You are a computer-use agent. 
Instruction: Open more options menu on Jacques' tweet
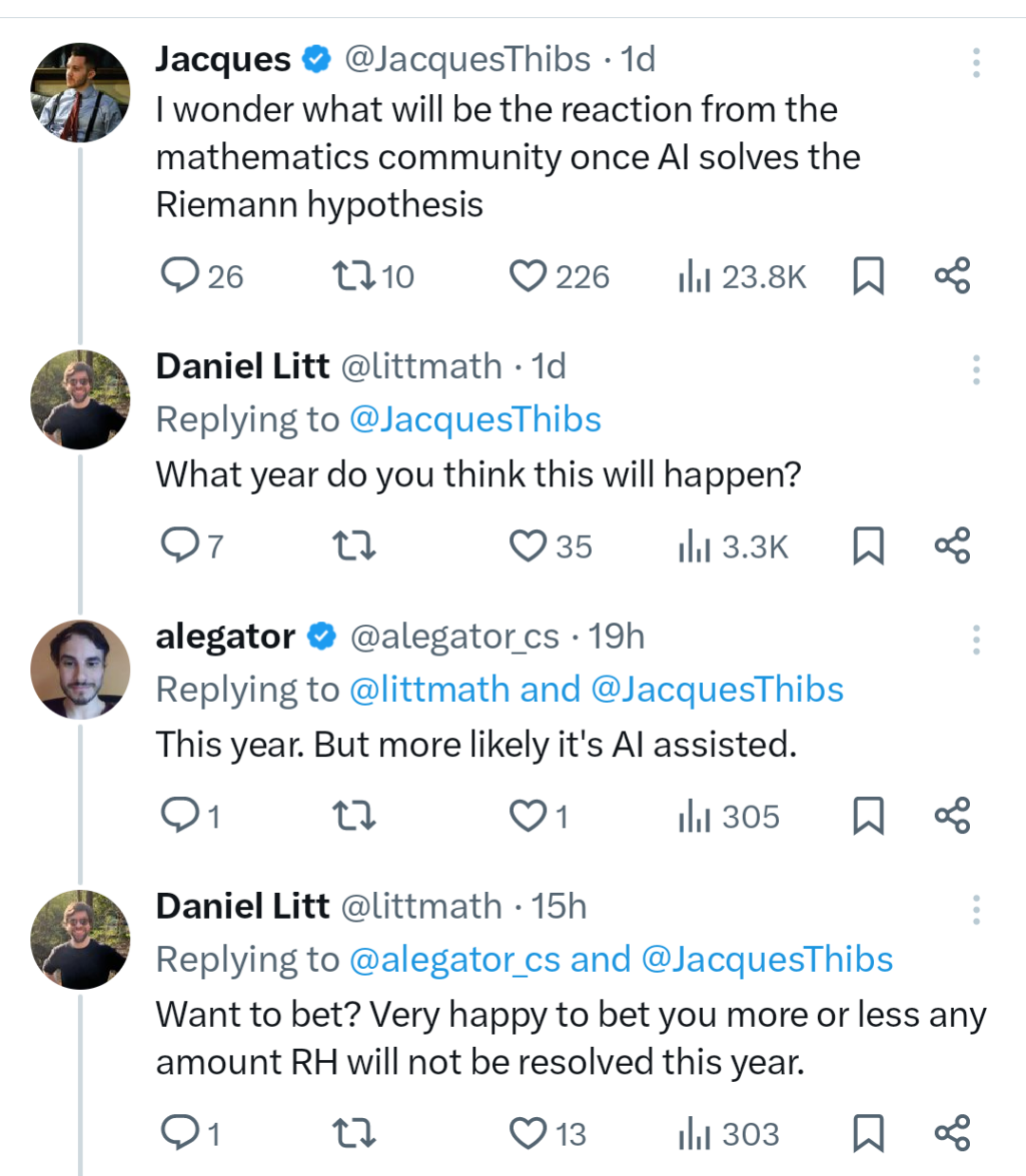(976, 62)
